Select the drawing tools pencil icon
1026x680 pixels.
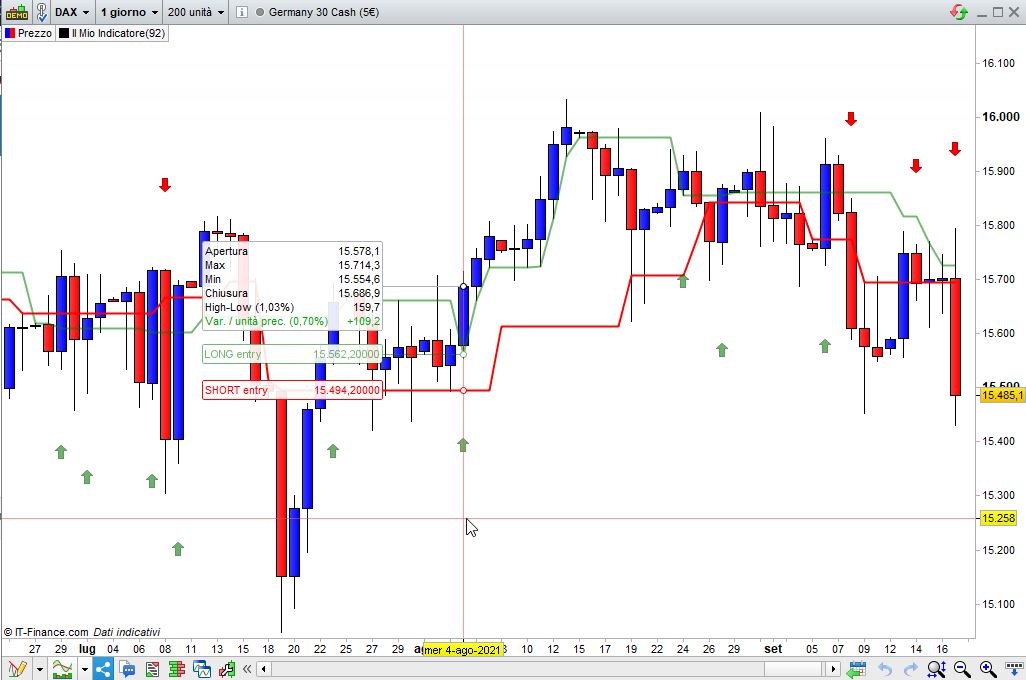18,669
